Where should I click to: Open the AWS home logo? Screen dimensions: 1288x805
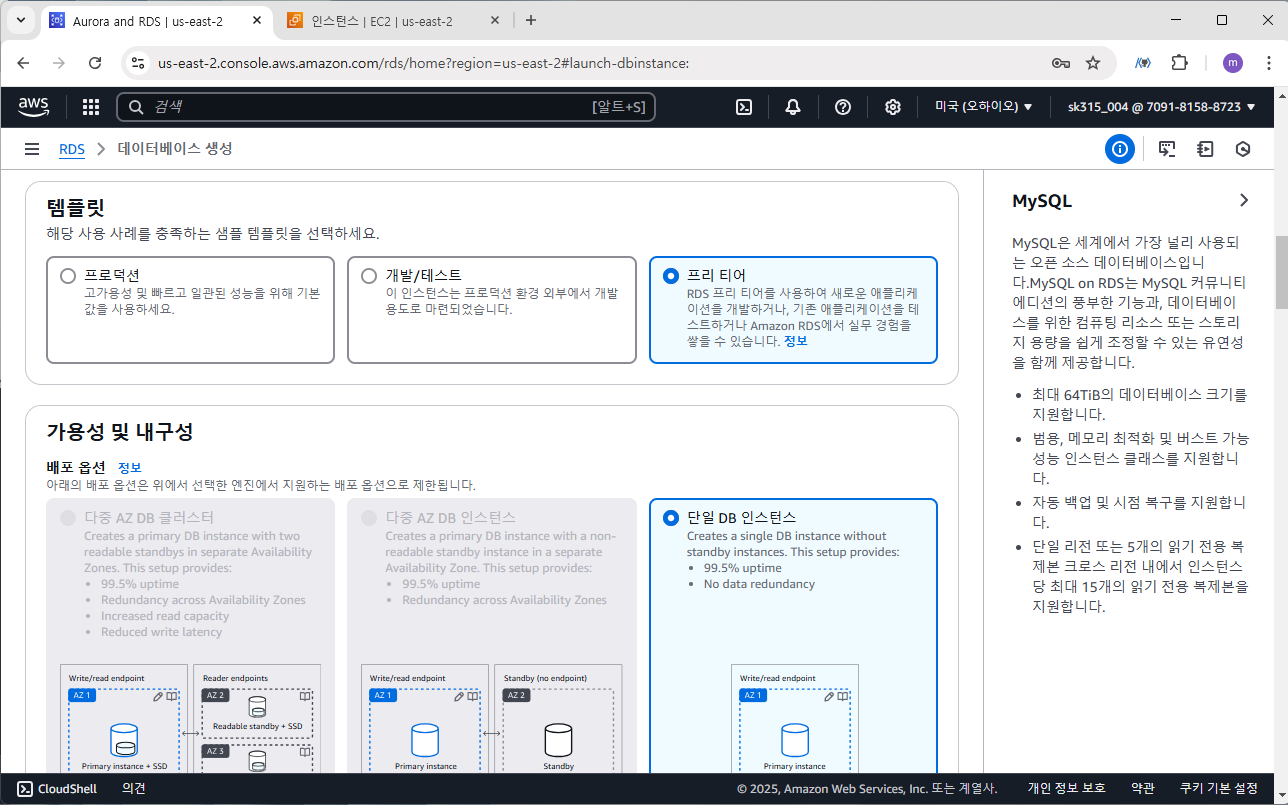(33, 106)
